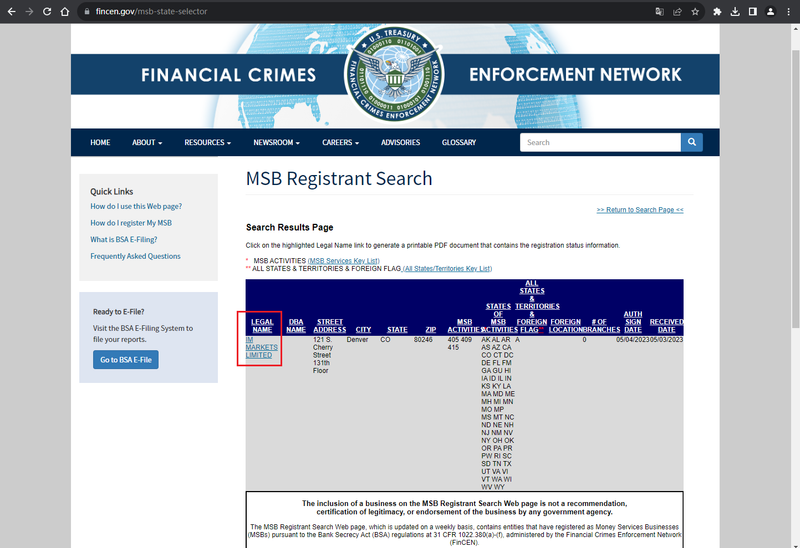Sort by STATE column header

point(397,330)
